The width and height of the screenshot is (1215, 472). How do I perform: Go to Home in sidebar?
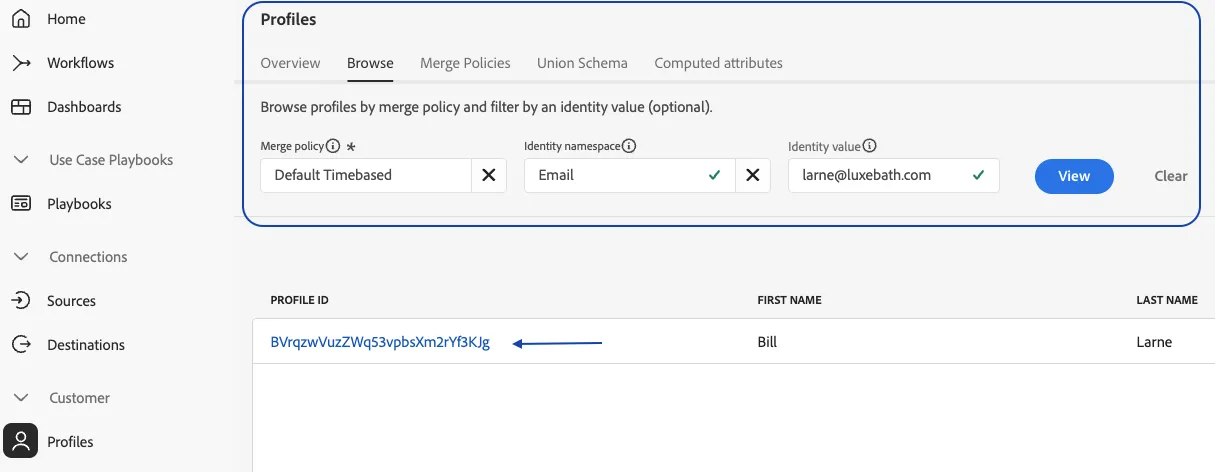(66, 19)
